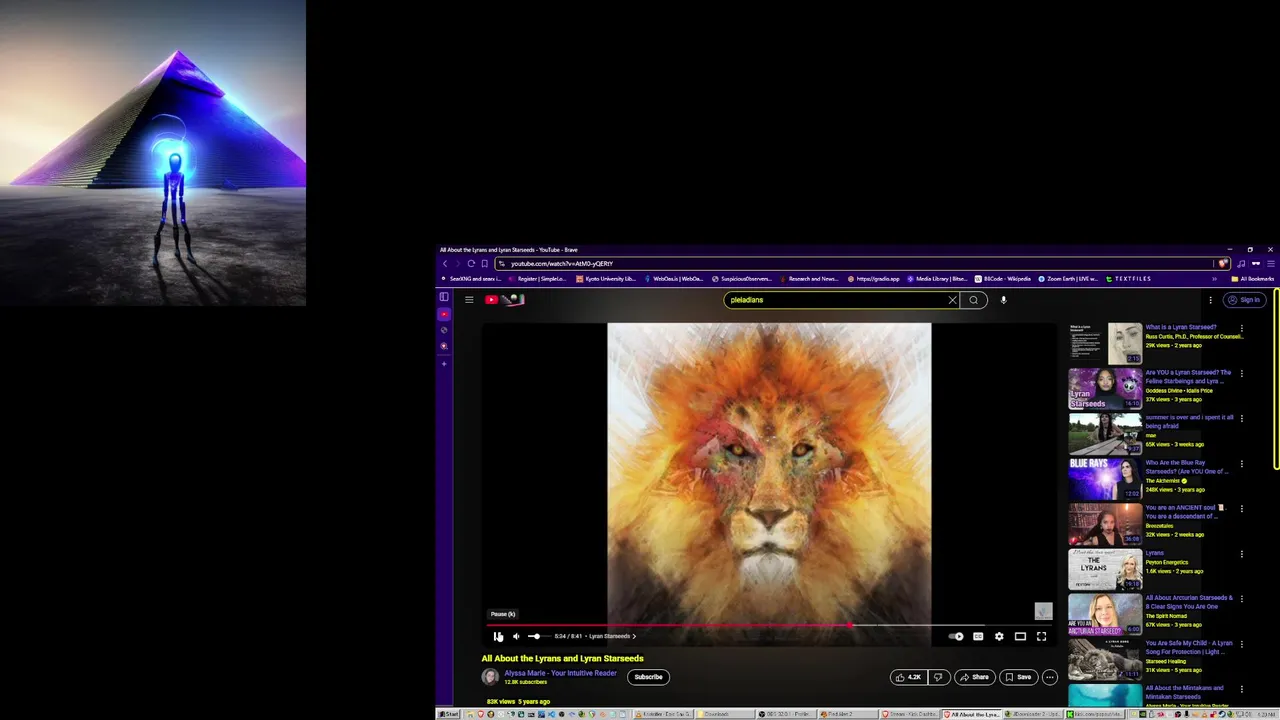Save the video to playlist
This screenshot has width=1280, height=720.
pyautogui.click(x=1018, y=677)
